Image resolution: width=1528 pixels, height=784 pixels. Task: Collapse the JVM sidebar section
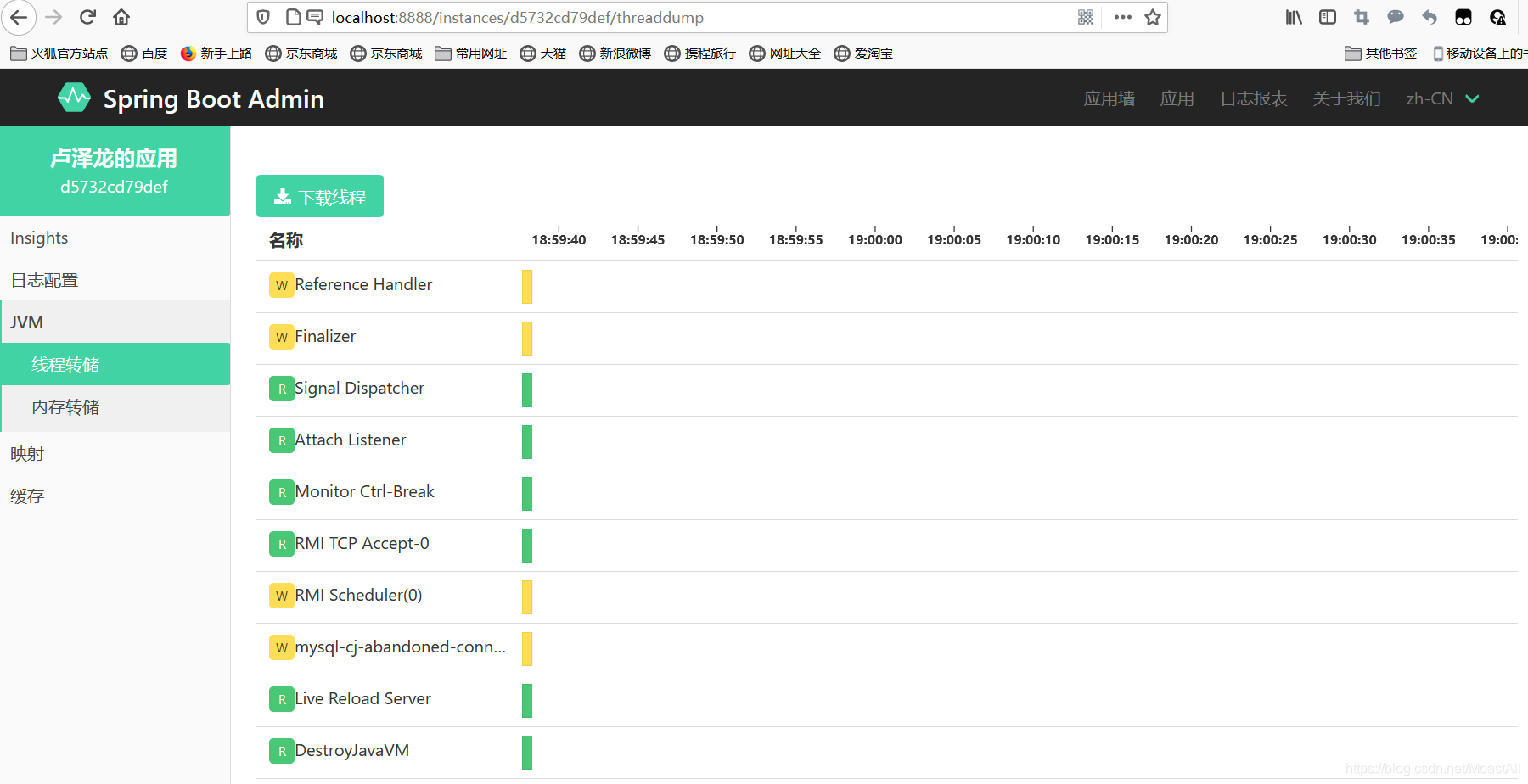point(115,322)
